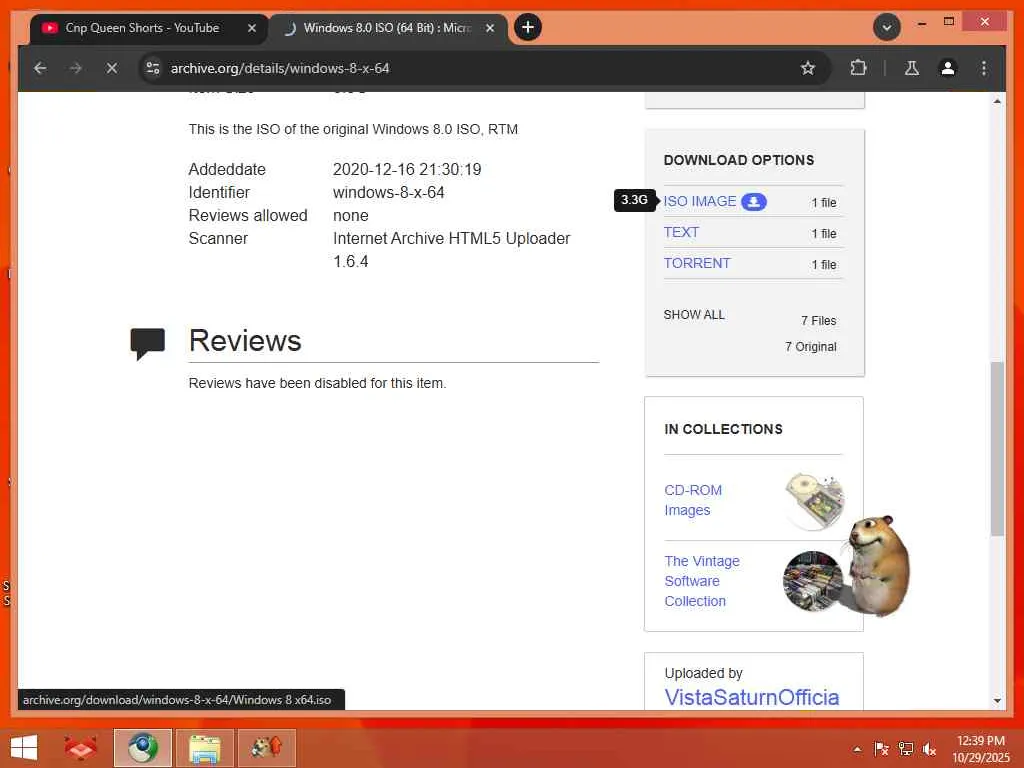
Task: Click "Reviews have been disabled" text
Action: click(x=317, y=383)
